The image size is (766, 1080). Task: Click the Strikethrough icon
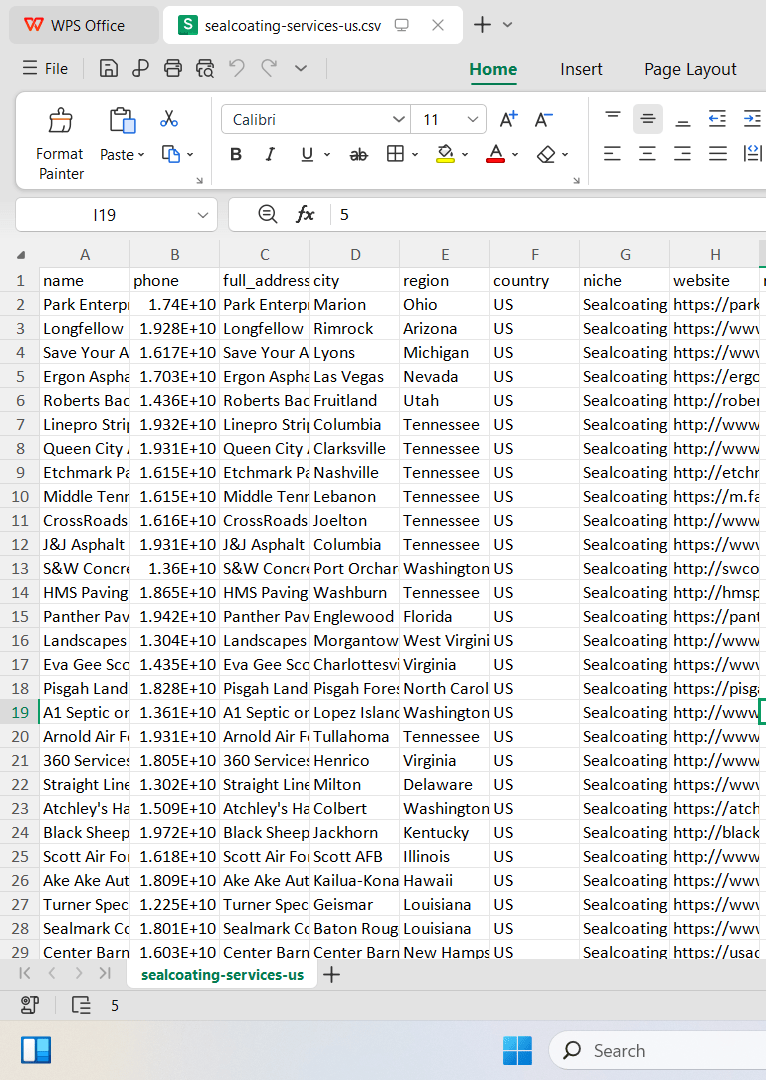pos(358,155)
